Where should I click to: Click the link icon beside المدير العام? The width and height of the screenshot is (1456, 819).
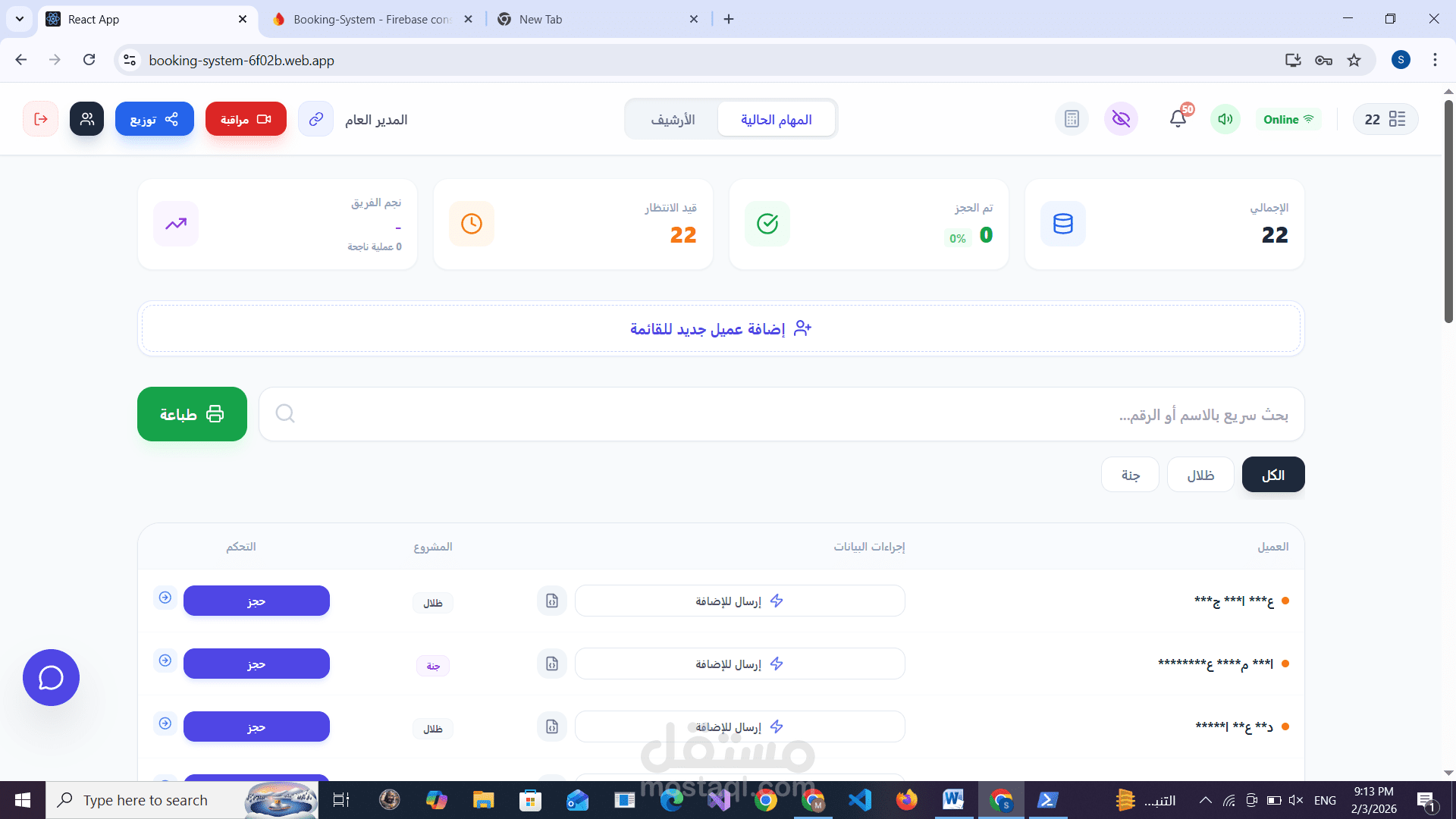point(316,118)
